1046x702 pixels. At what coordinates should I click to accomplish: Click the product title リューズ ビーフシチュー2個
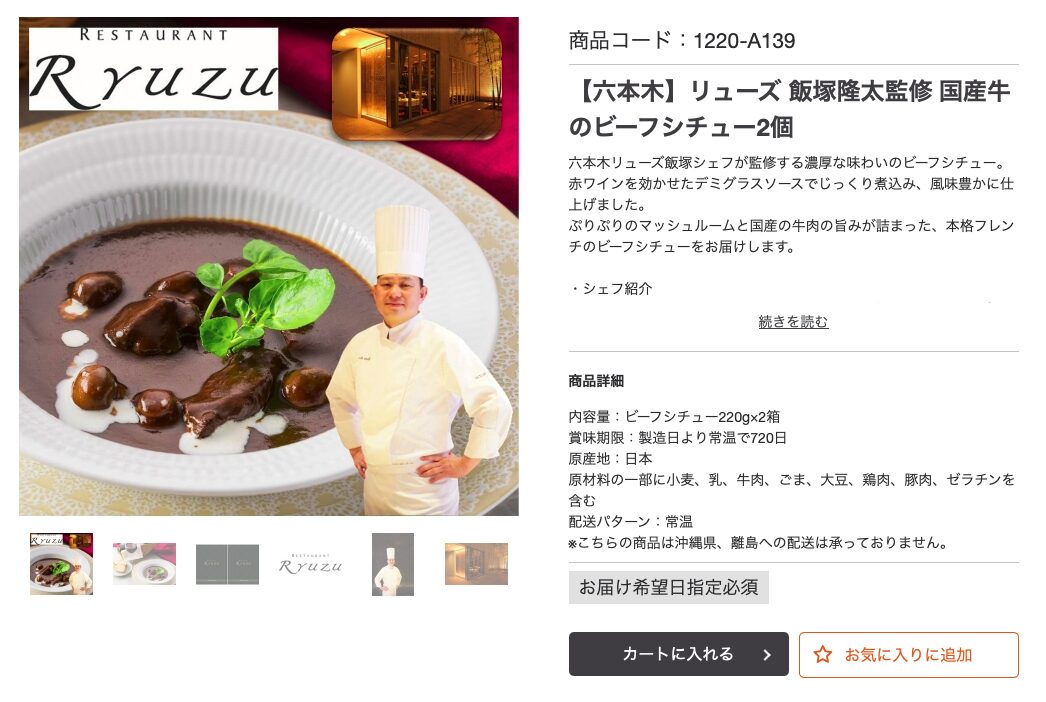[x=790, y=108]
